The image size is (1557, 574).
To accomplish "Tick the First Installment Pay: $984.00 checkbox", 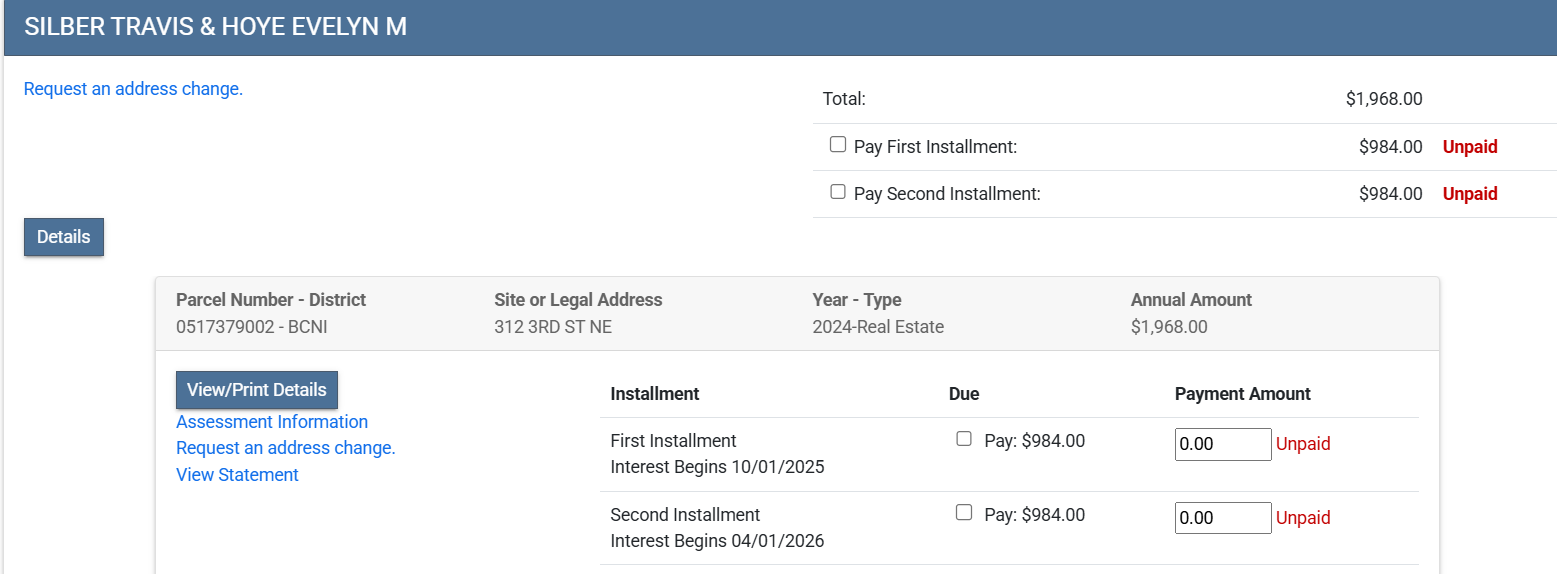I will pyautogui.click(x=964, y=439).
